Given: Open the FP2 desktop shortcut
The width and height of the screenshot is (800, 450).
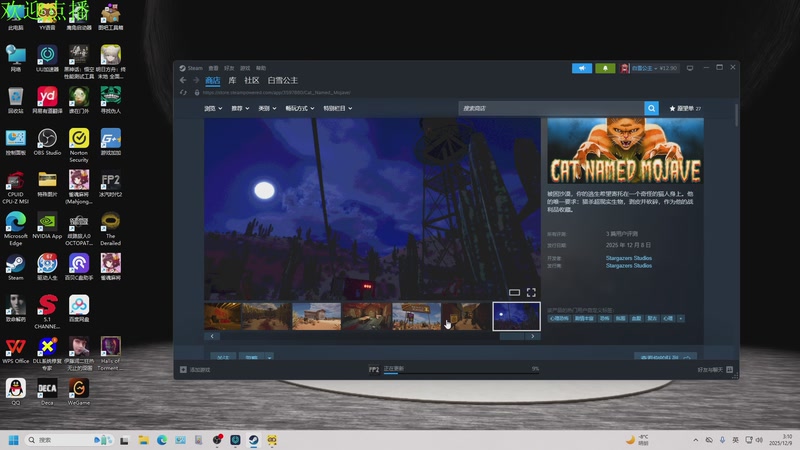Looking at the screenshot, I should (x=110, y=184).
